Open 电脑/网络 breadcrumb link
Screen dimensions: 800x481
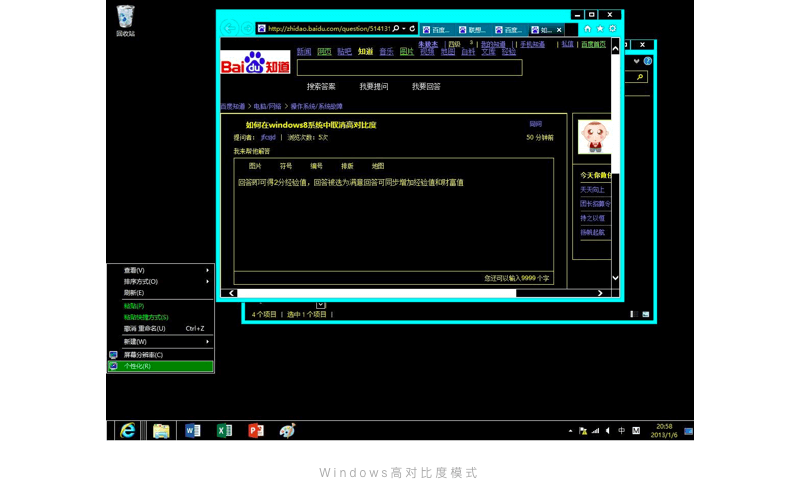pos(267,106)
